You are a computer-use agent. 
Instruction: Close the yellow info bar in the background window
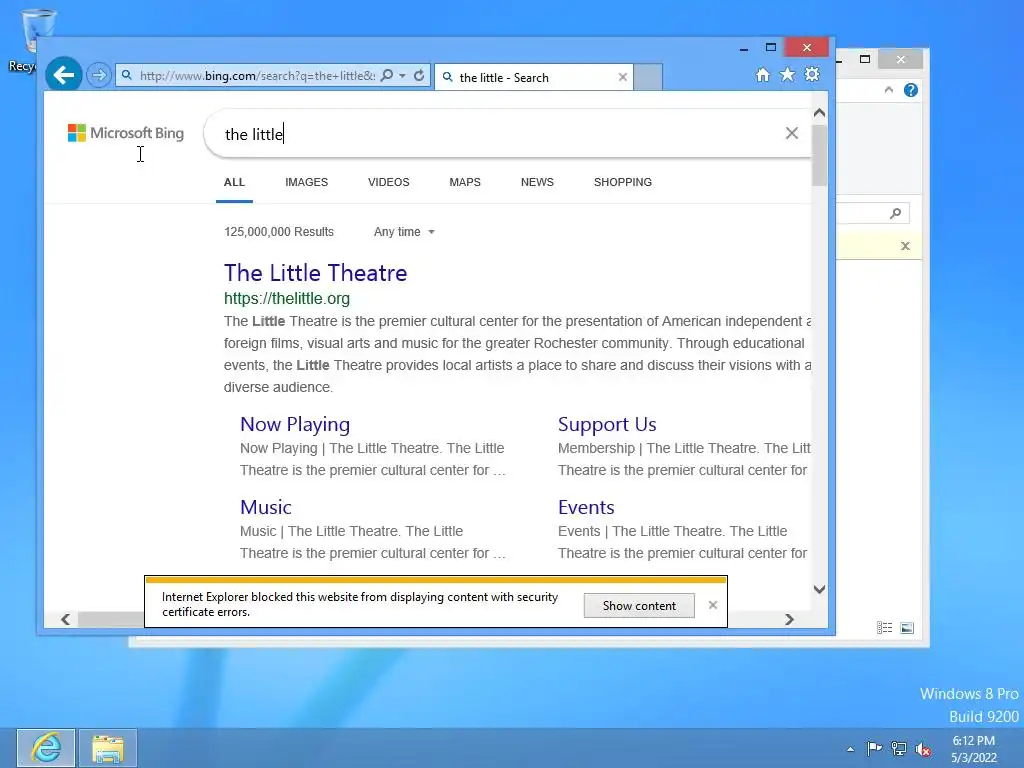pos(905,246)
